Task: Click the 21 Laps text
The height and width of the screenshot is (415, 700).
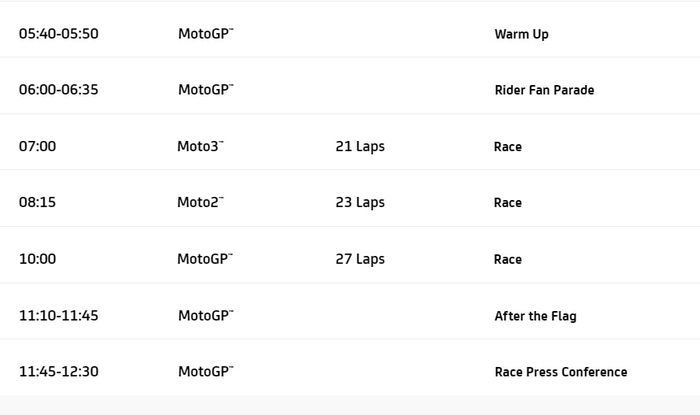Action: (360, 147)
